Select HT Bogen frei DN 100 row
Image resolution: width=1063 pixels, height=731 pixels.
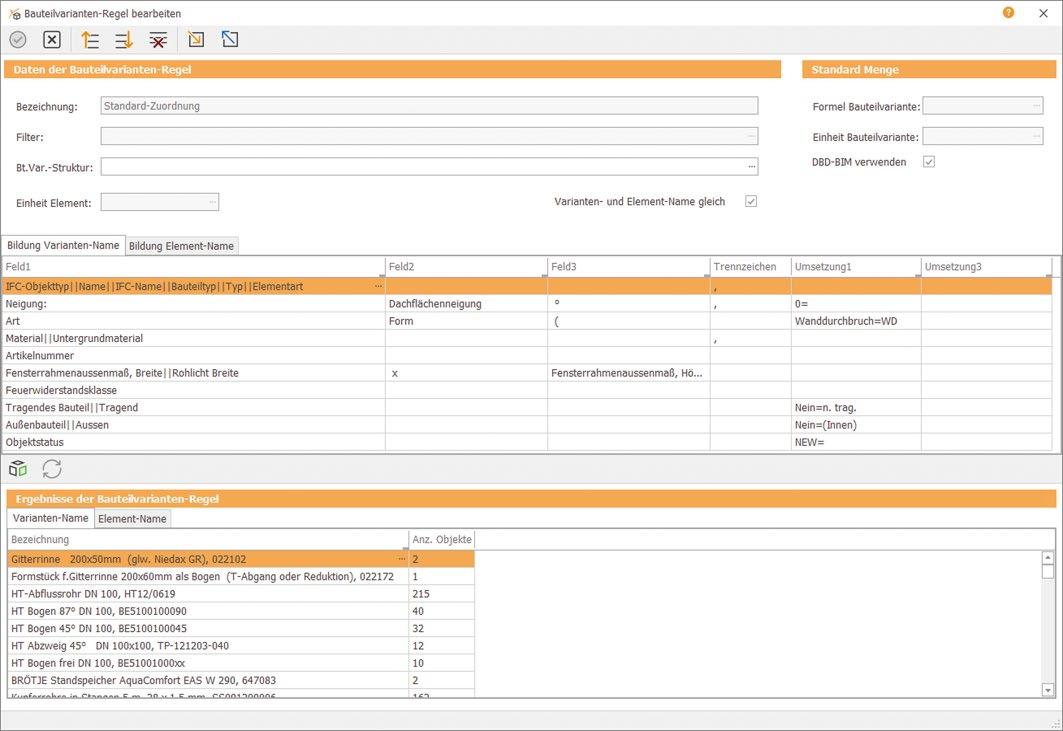pos(241,663)
